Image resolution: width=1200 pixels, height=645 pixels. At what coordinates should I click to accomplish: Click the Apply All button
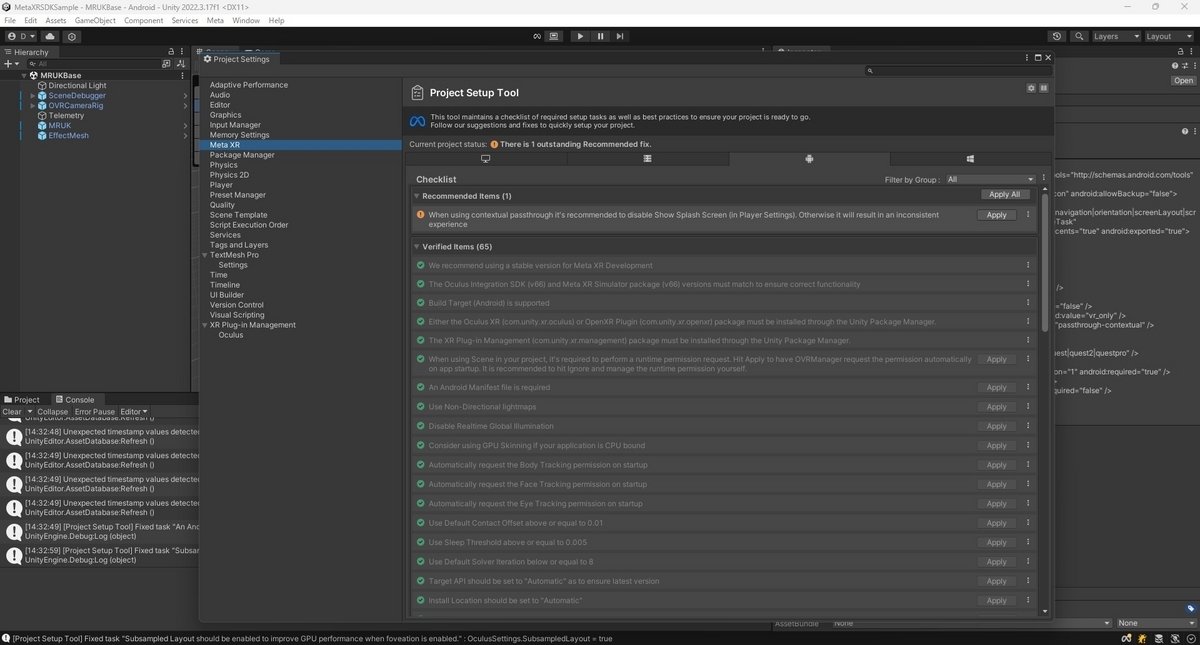coord(1004,195)
